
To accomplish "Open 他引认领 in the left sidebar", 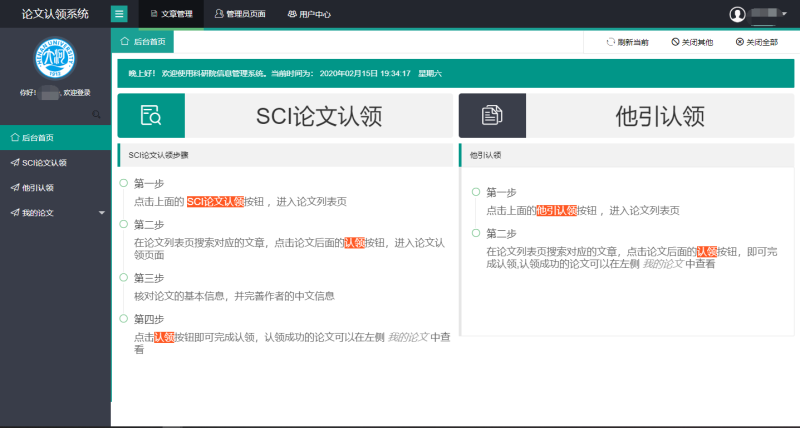I will (x=38, y=187).
